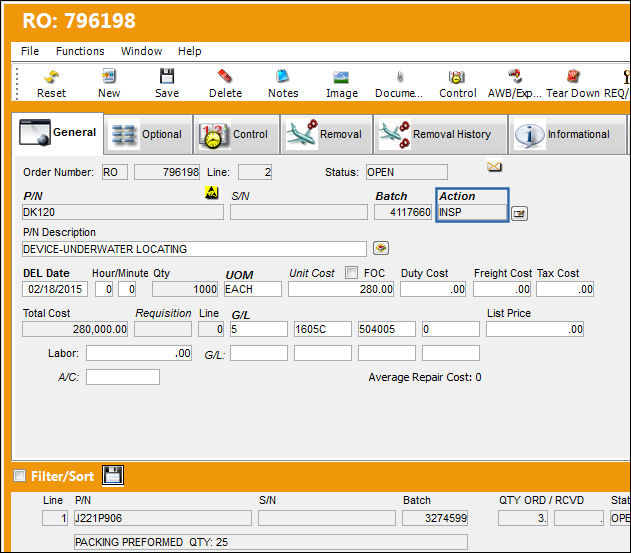Click the empty S/N field in the form
631x553 pixels.
[x=299, y=212]
